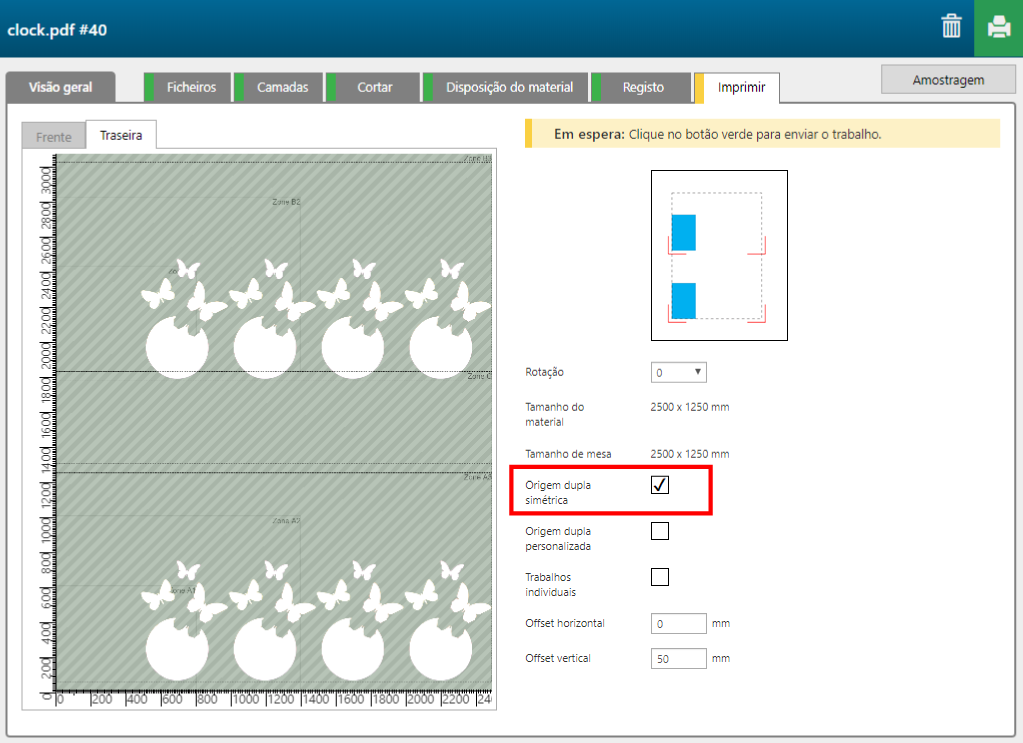
Task: Select the Traseira preview tab
Action: (x=121, y=135)
